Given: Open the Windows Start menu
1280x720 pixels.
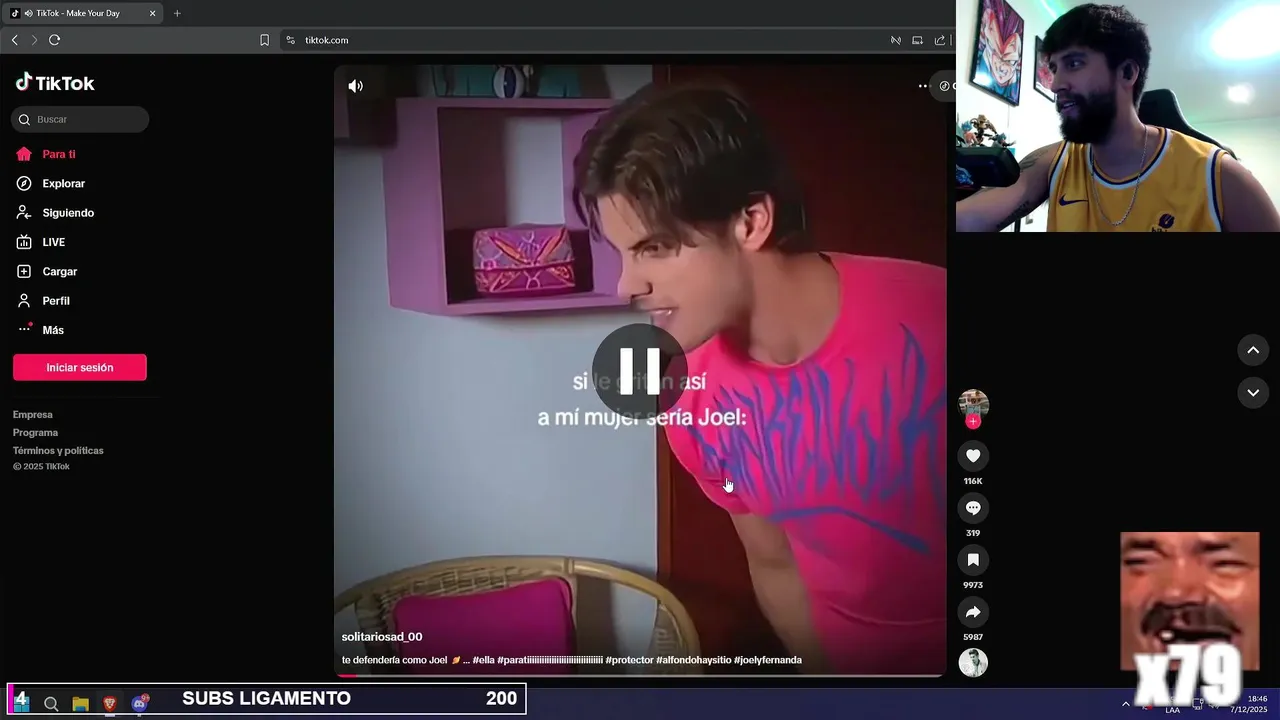Looking at the screenshot, I should [21, 703].
